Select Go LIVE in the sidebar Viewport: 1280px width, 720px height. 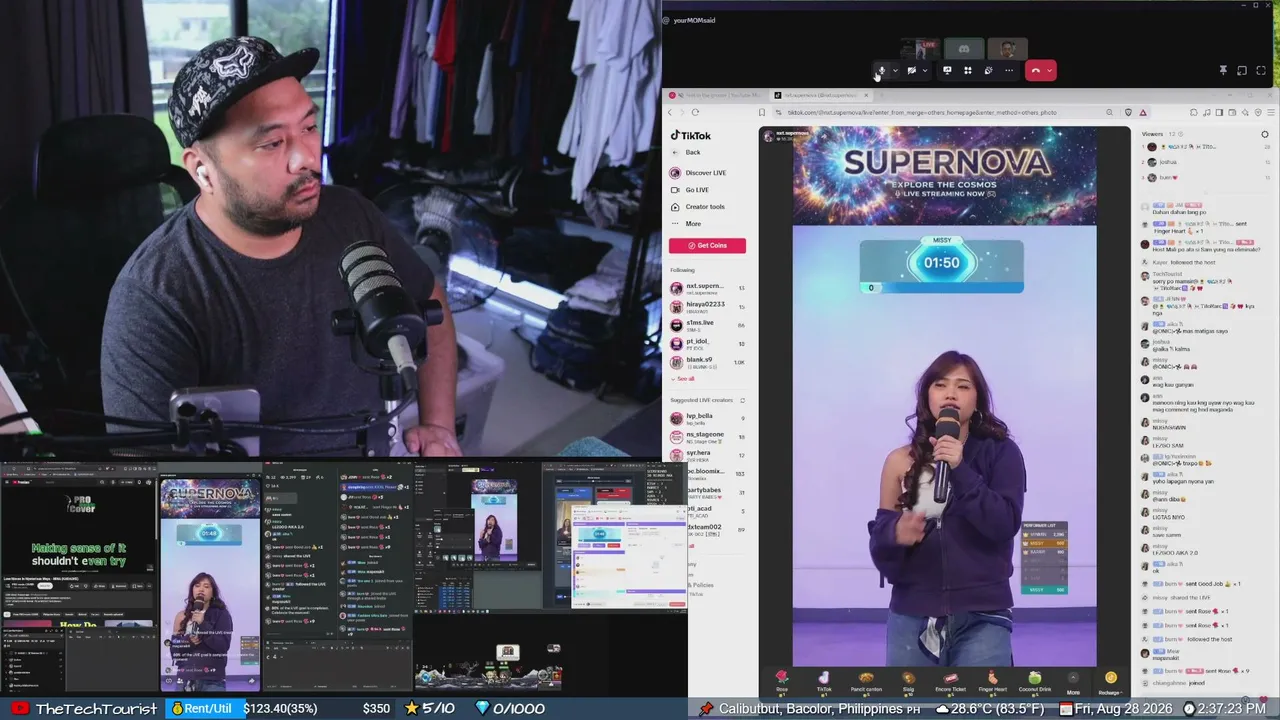(x=689, y=190)
